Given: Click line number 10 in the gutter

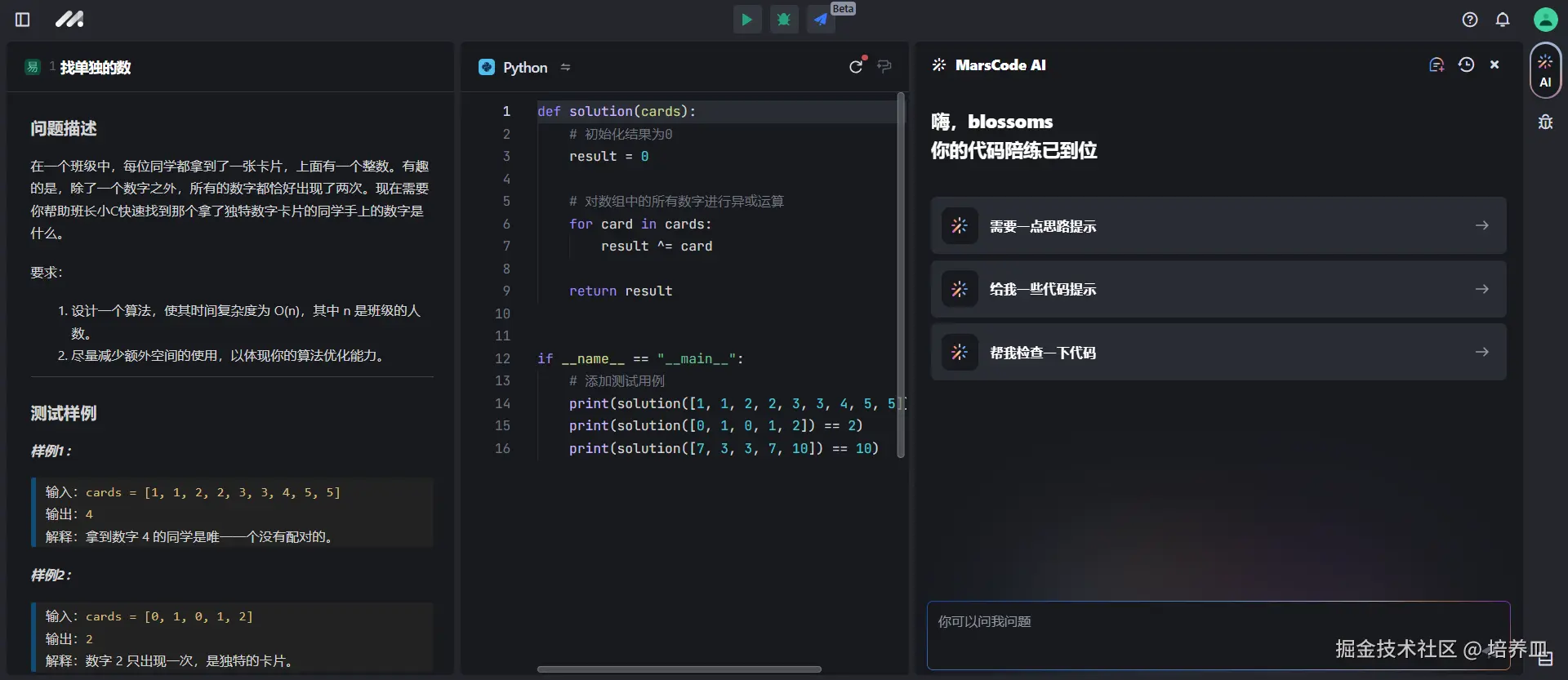Looking at the screenshot, I should pos(502,313).
